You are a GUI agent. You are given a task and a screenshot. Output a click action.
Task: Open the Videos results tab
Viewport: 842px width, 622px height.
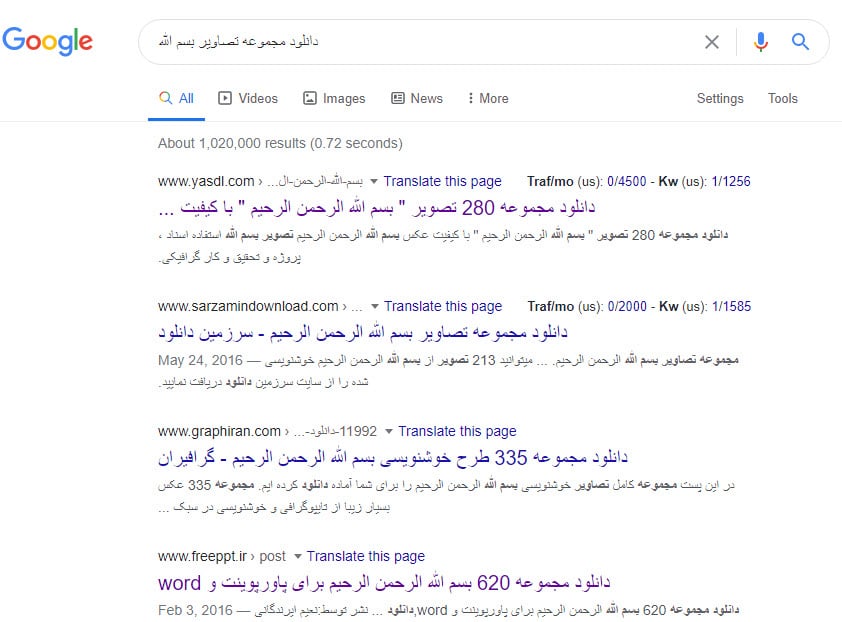tap(248, 98)
